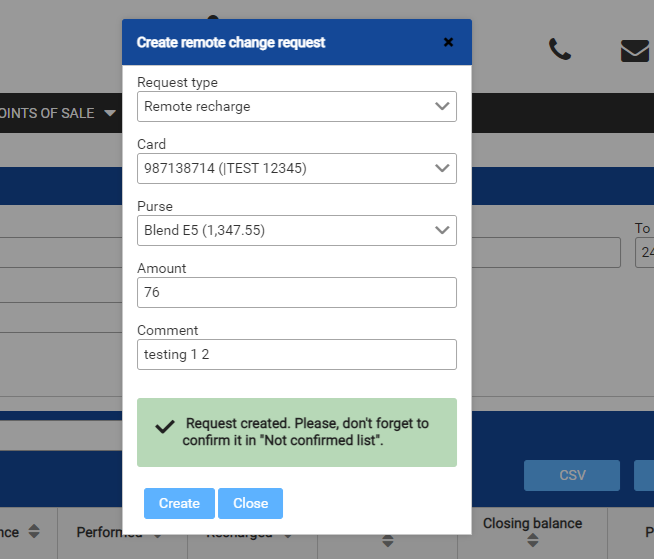
Task: Click sort arrows in the leftmost table column
Action: 34,532
